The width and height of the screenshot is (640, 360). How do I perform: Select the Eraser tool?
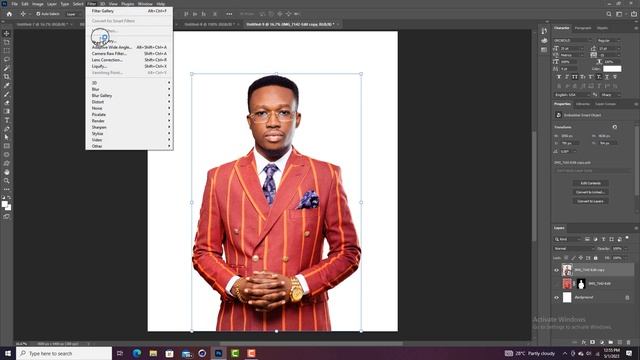(x=7, y=102)
